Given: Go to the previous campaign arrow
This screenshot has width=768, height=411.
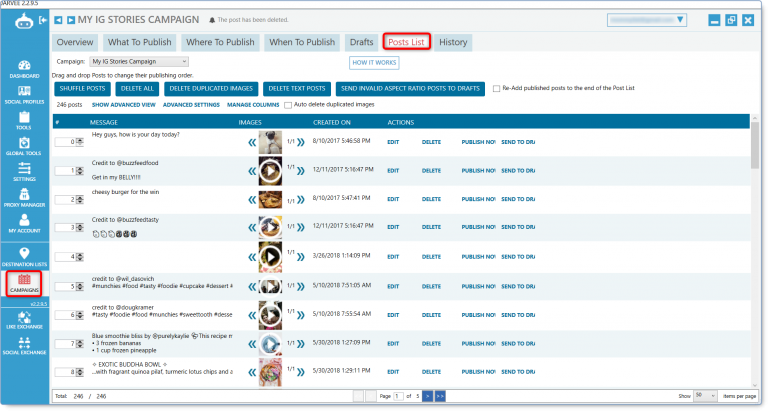Looking at the screenshot, I should click(x=58, y=20).
